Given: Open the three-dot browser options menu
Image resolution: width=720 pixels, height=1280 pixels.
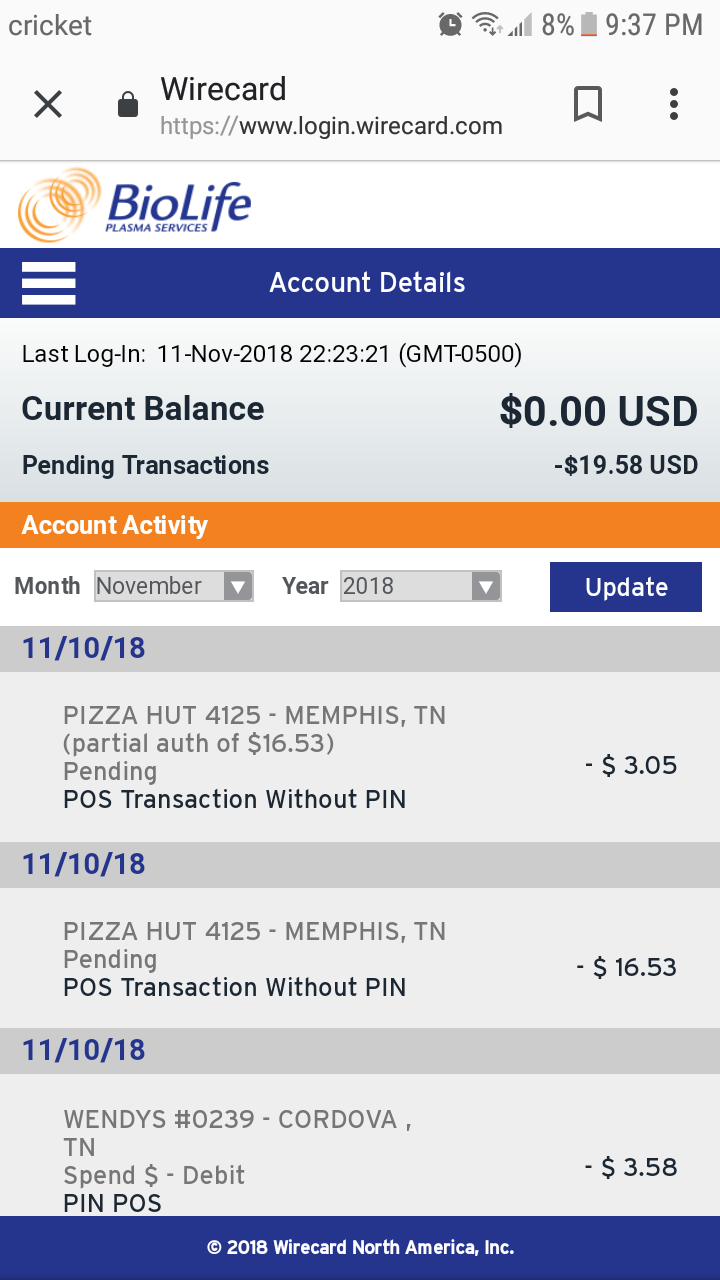Looking at the screenshot, I should point(674,104).
